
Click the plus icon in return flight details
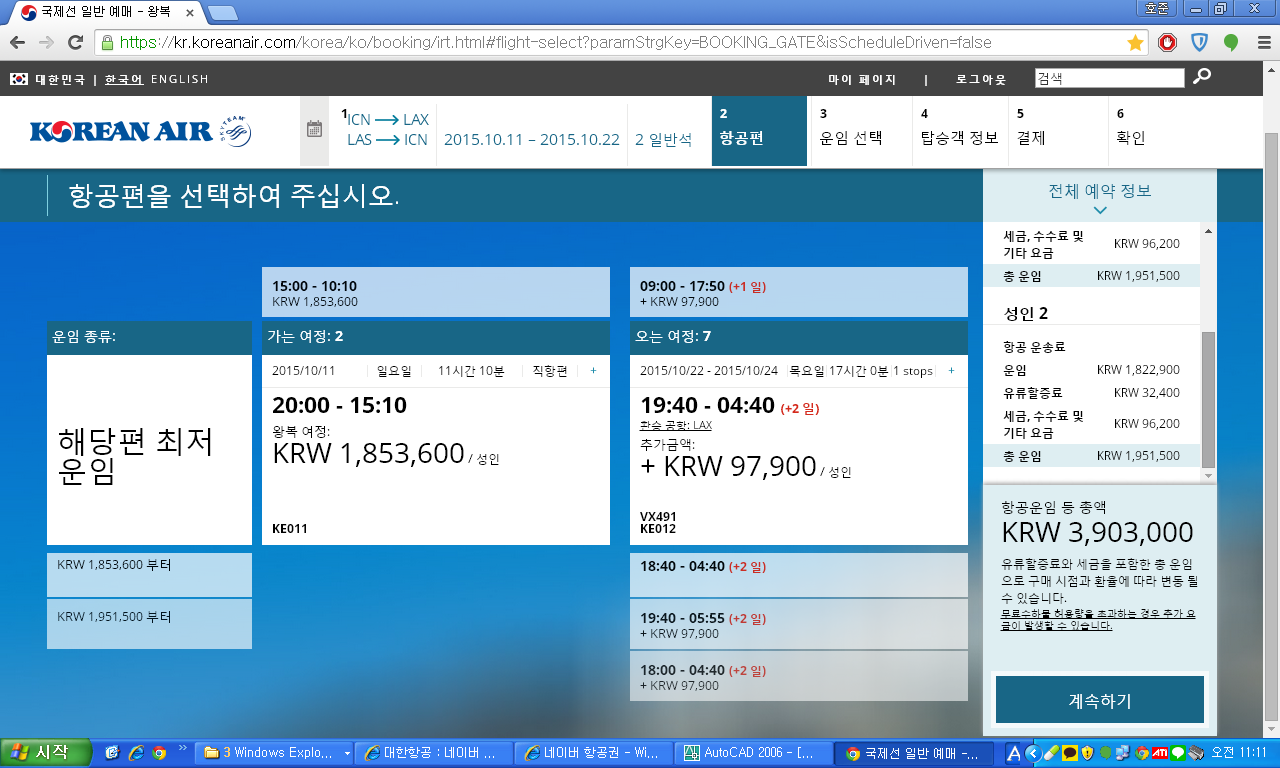click(x=951, y=371)
